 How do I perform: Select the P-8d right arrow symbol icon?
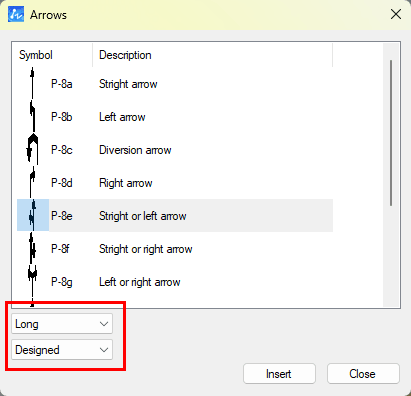click(32, 183)
